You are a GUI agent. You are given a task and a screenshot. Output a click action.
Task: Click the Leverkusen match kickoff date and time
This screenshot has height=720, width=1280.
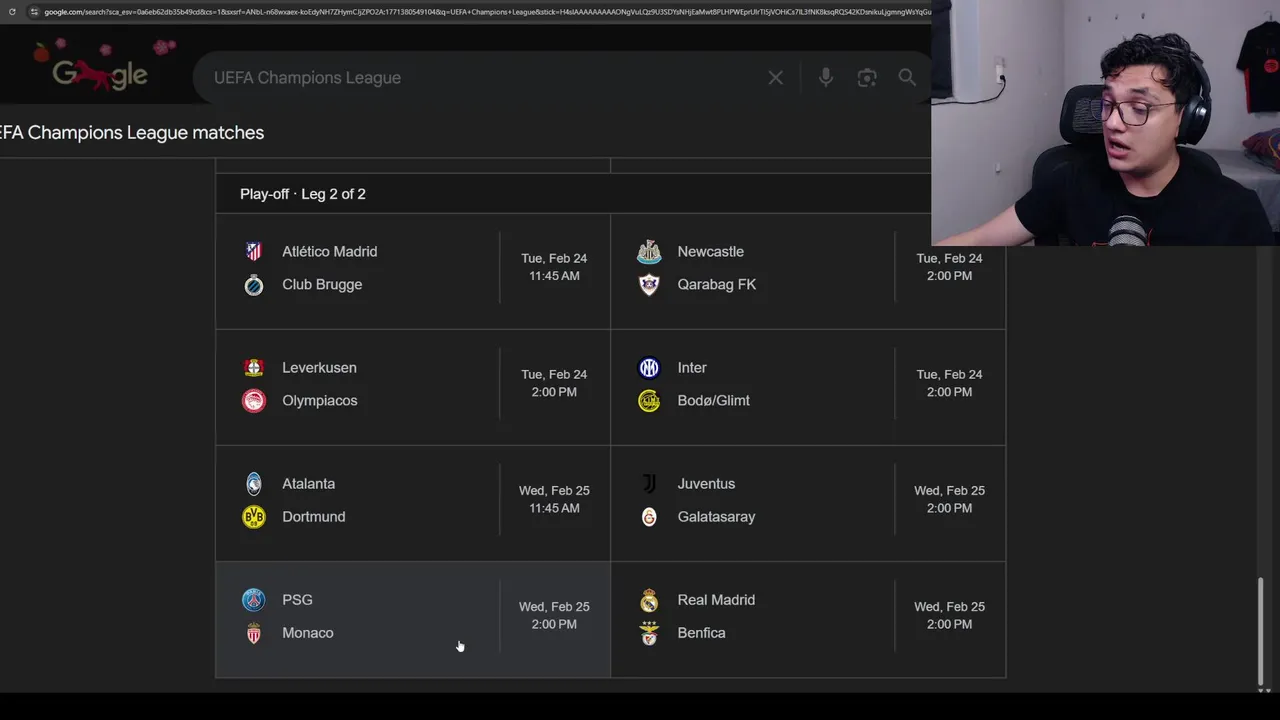[554, 383]
